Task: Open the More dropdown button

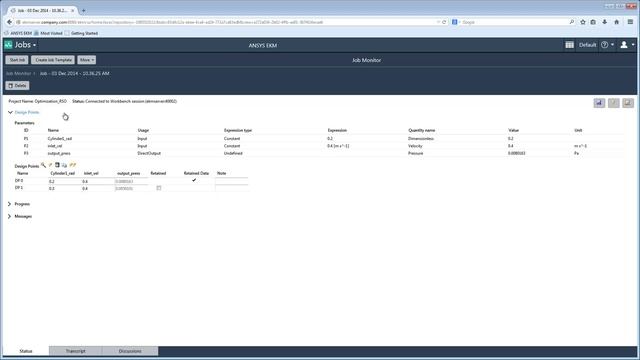Action: coord(87,60)
